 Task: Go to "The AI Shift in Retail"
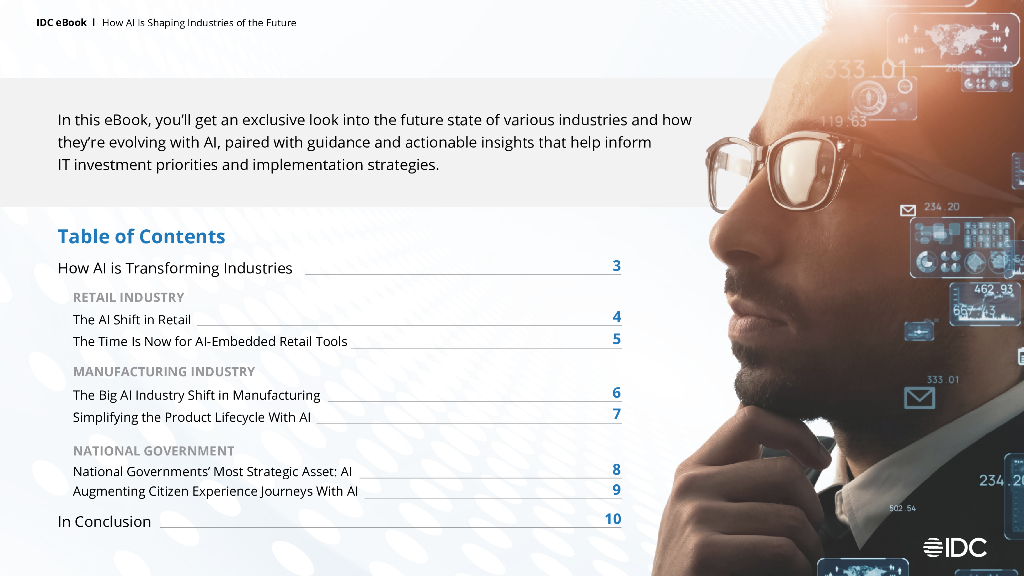(132, 320)
